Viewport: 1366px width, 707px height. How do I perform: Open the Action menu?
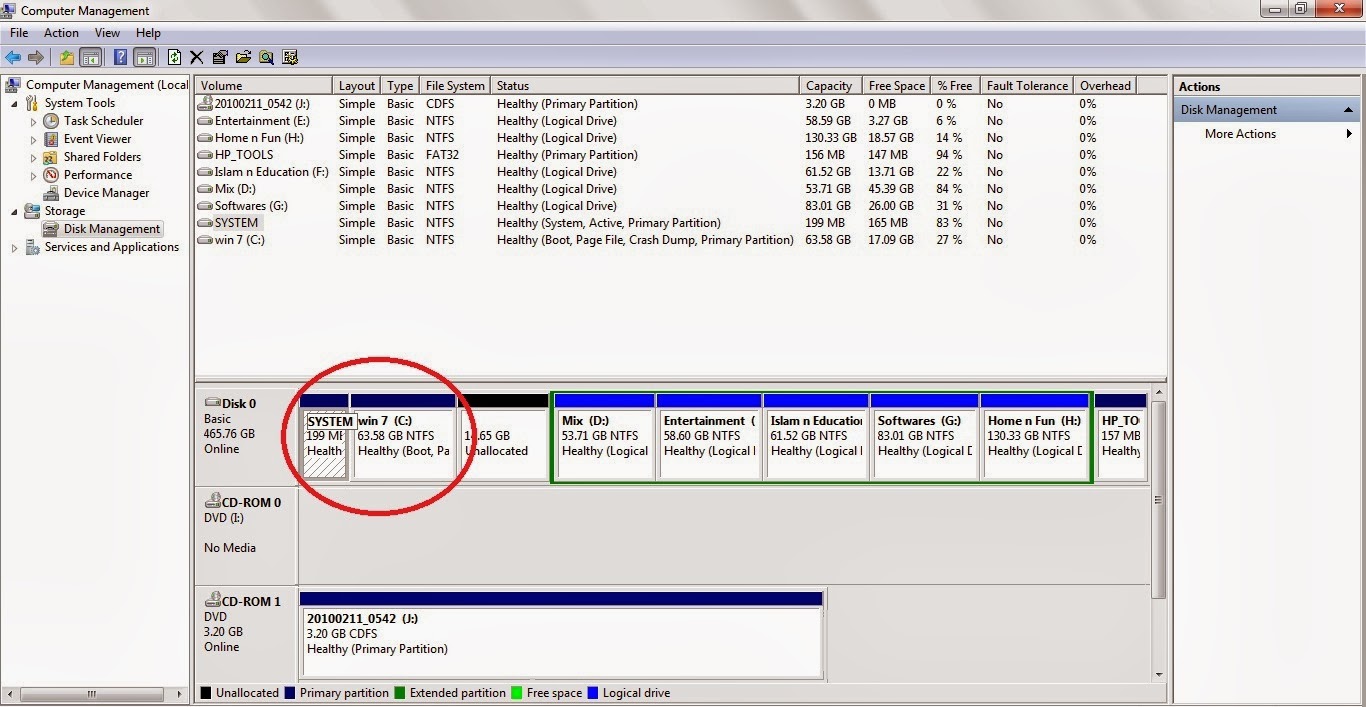61,32
